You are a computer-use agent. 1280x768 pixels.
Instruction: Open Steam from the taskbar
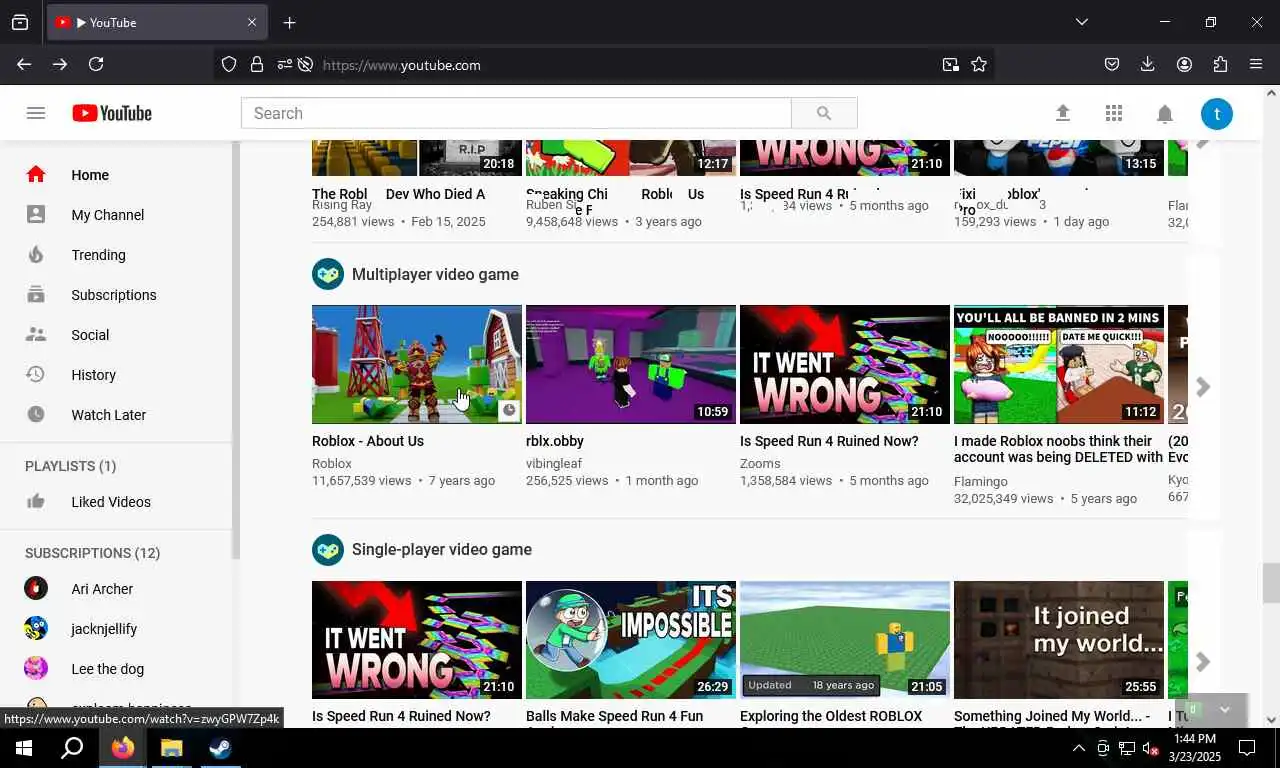tap(220, 748)
